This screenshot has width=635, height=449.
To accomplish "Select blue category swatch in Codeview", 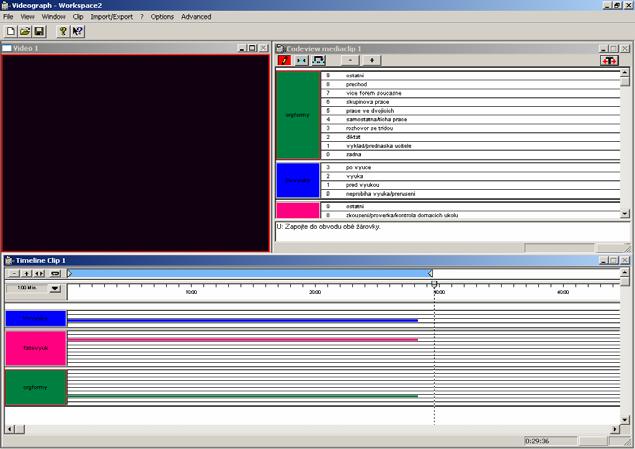I will click(298, 180).
